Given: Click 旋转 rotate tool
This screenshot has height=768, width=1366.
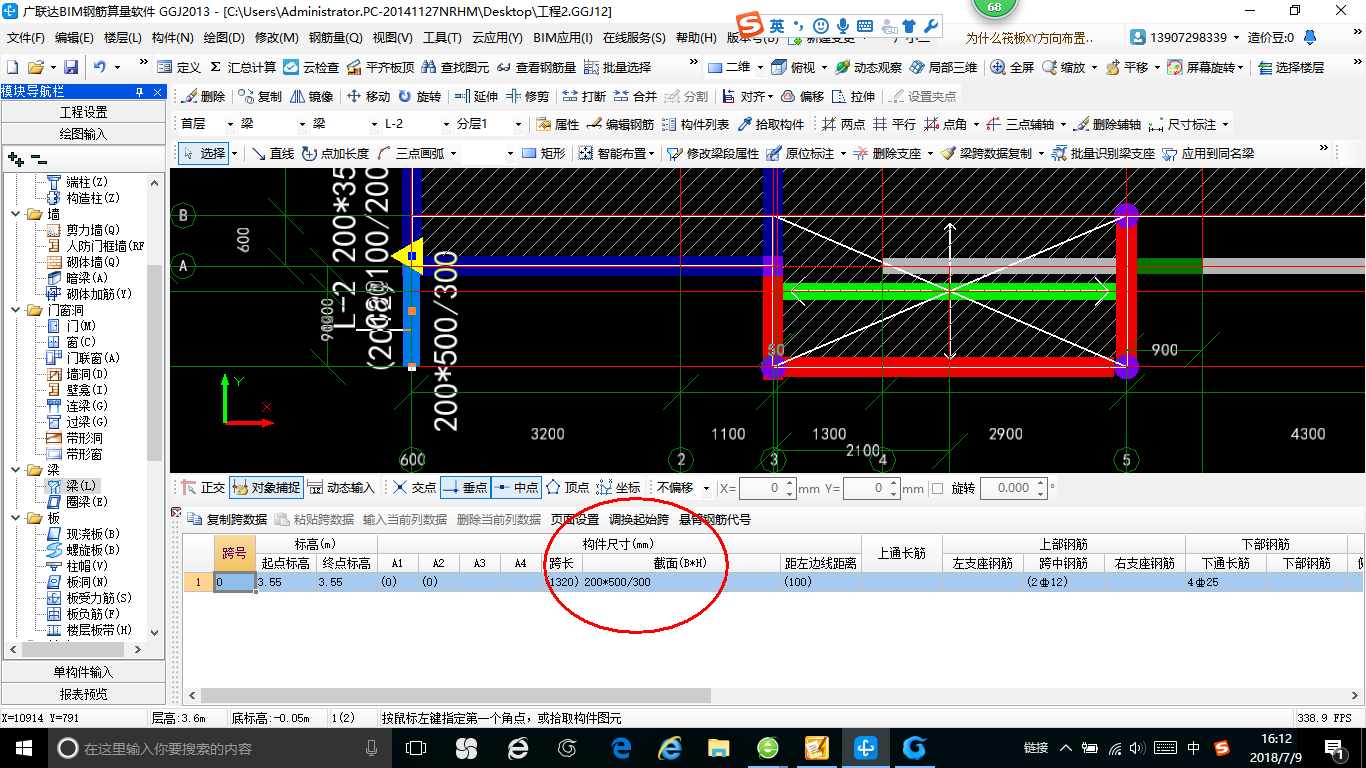Looking at the screenshot, I should [x=419, y=97].
